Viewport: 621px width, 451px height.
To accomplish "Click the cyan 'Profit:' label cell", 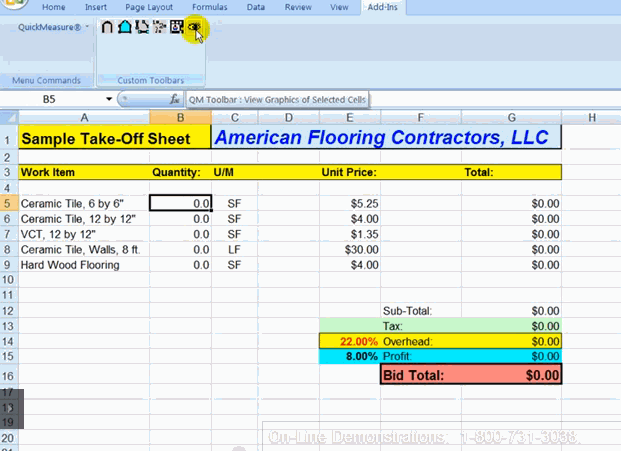I will [x=421, y=356].
